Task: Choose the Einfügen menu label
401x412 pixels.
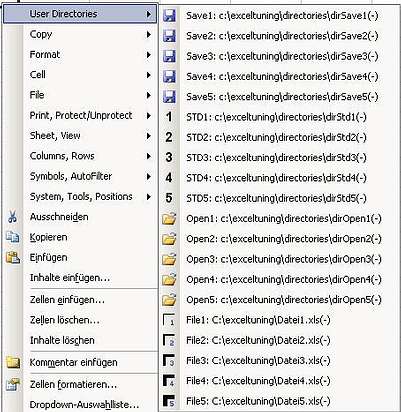Action: (48, 258)
